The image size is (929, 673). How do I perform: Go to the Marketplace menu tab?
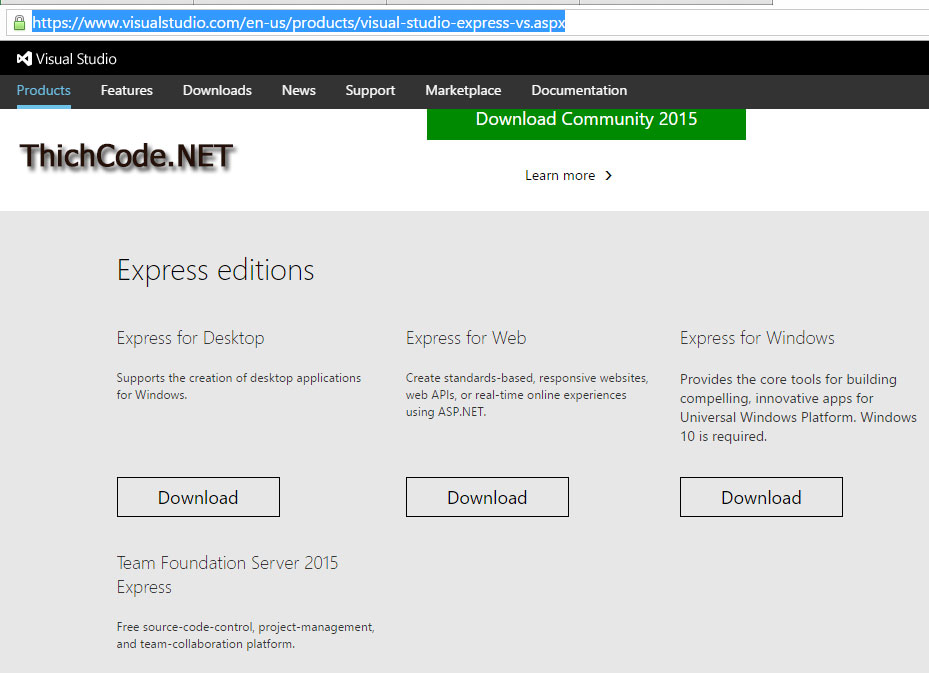tap(463, 90)
